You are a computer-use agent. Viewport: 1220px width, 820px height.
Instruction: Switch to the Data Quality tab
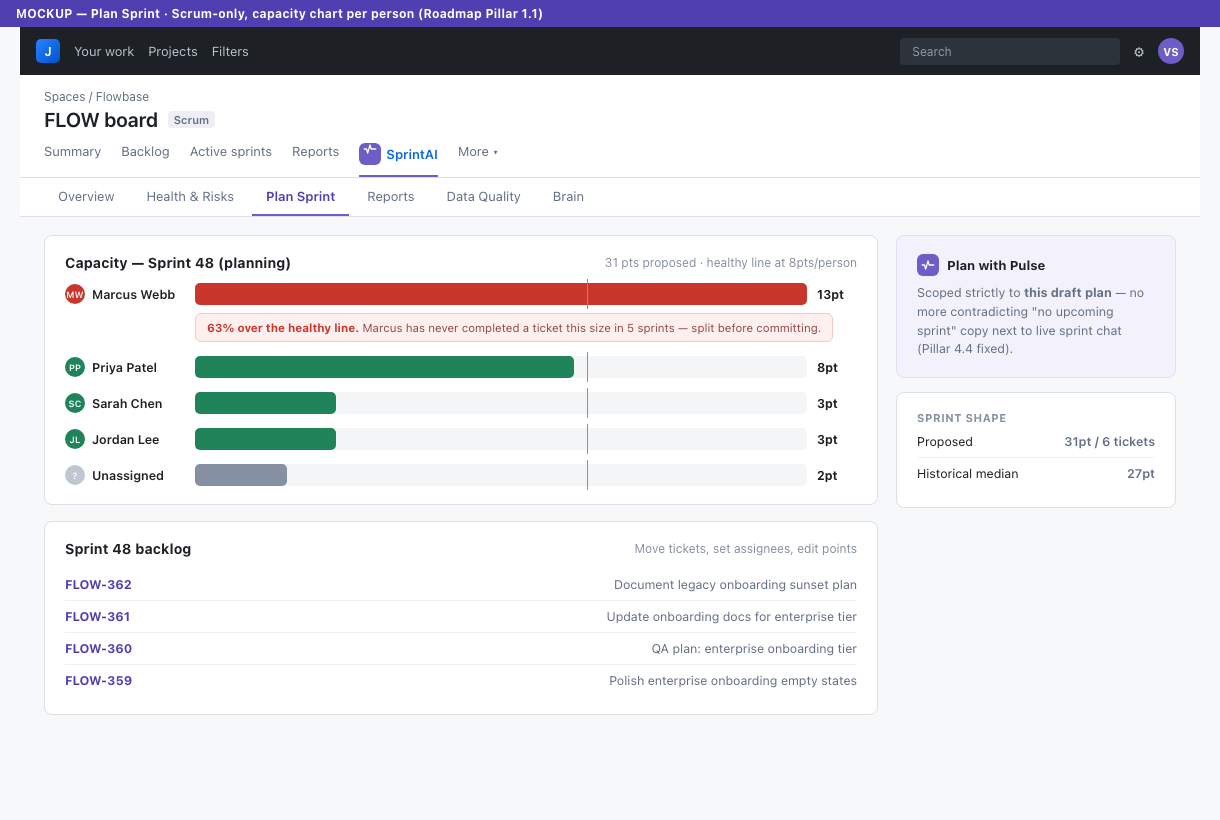pos(484,196)
